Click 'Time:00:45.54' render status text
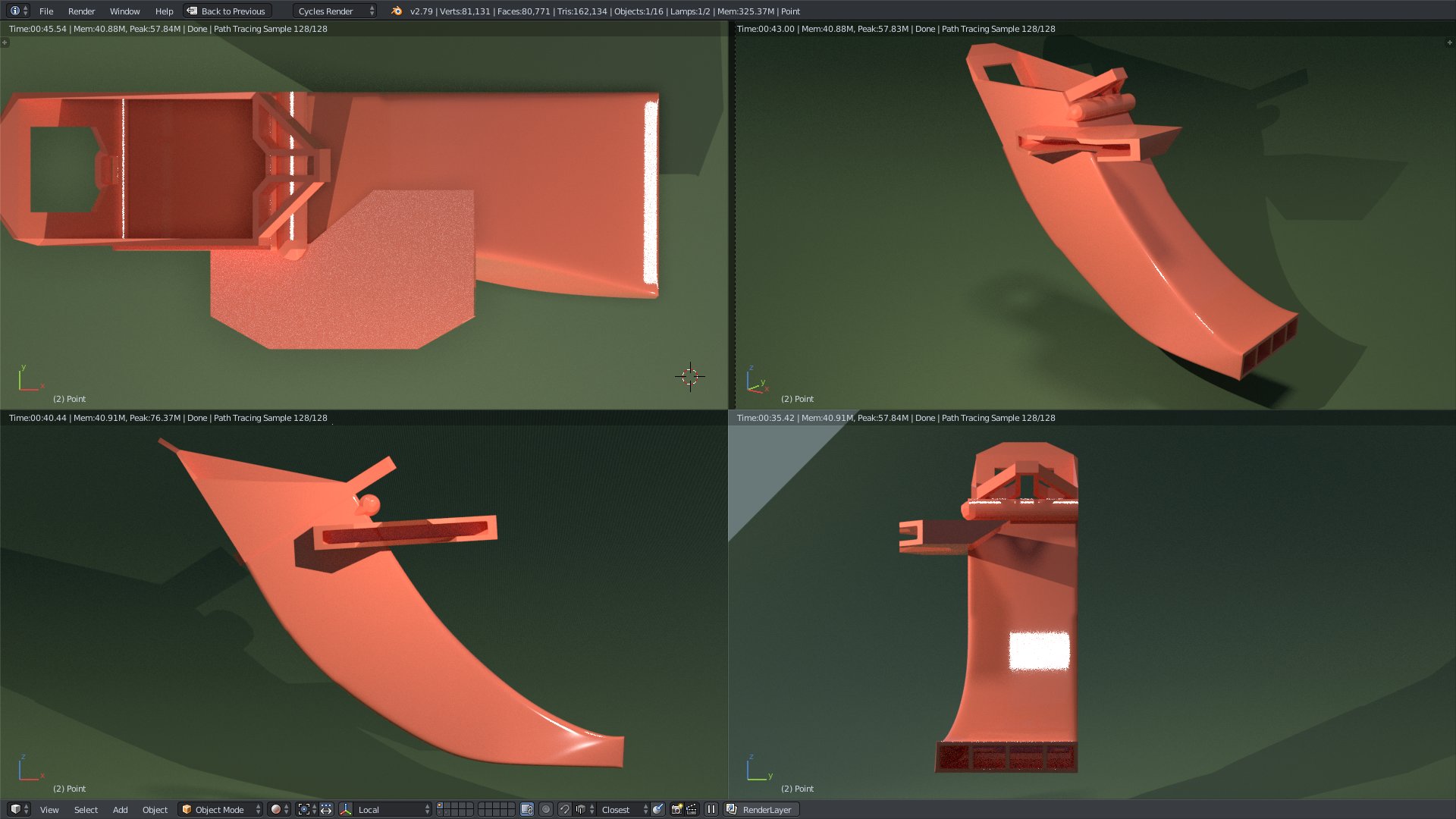1456x819 pixels. point(37,29)
